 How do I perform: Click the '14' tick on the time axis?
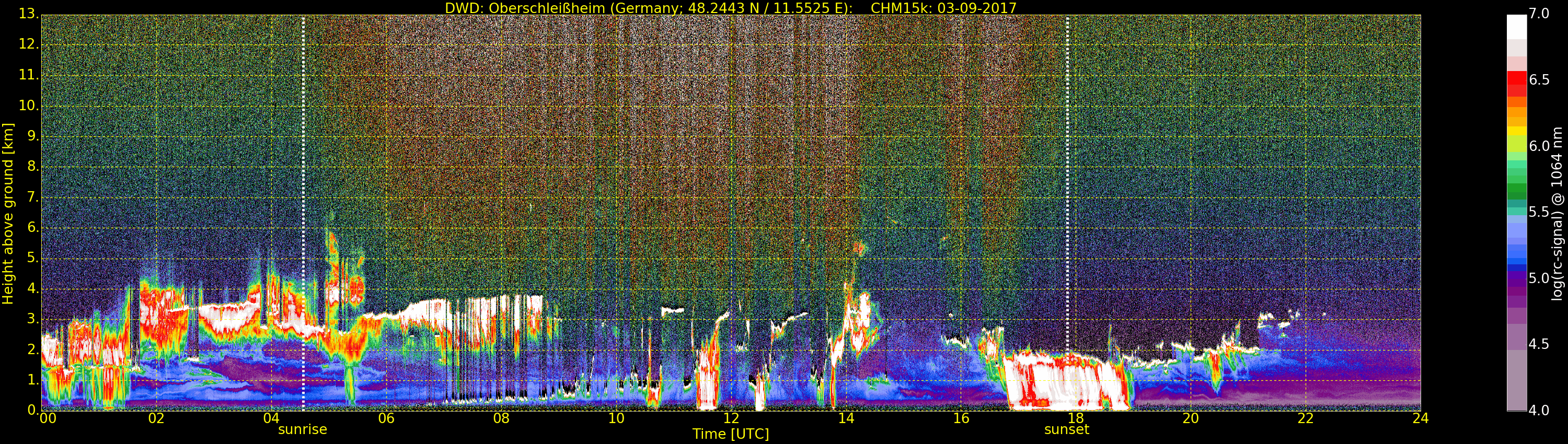(x=846, y=418)
